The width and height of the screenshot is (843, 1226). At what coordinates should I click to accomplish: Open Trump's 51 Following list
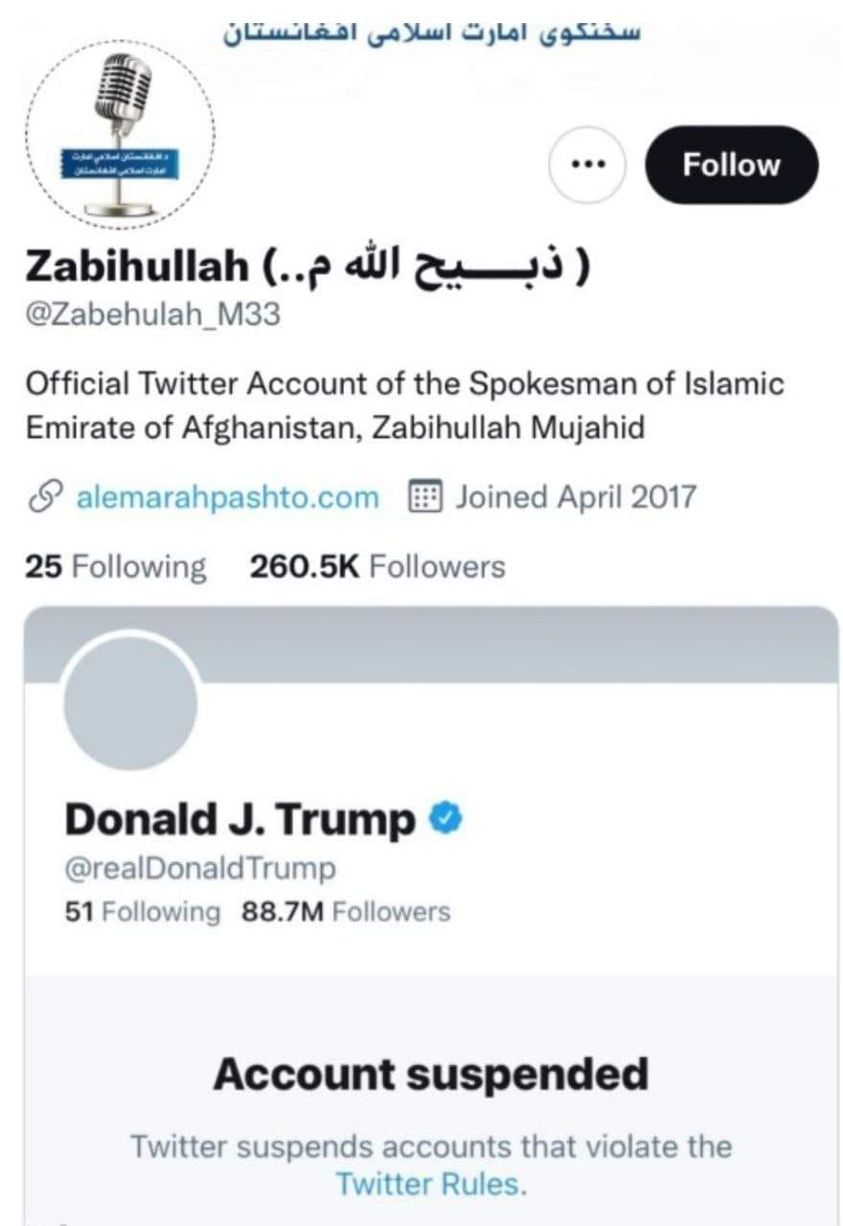click(x=141, y=912)
